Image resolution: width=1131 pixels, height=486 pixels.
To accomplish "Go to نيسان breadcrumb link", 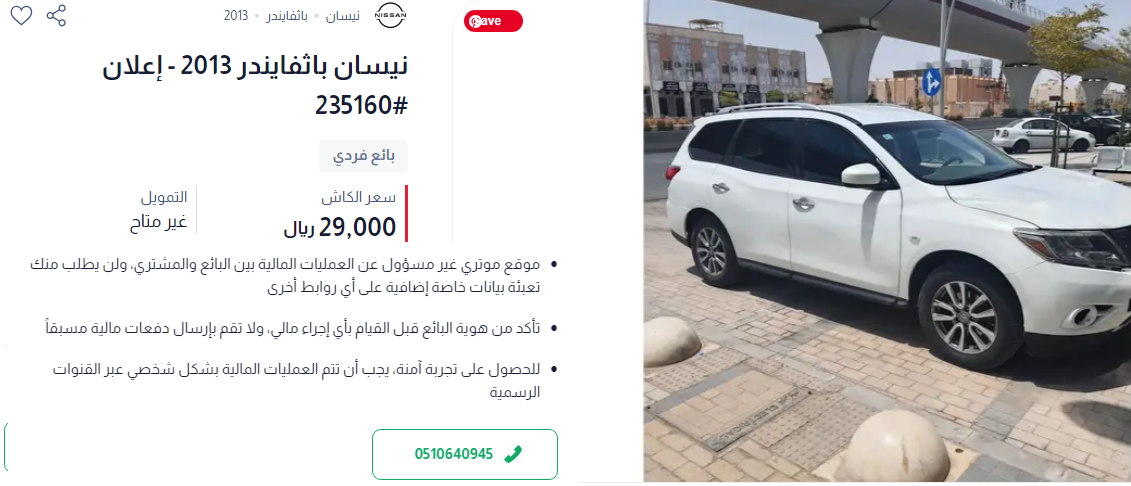I will [343, 15].
